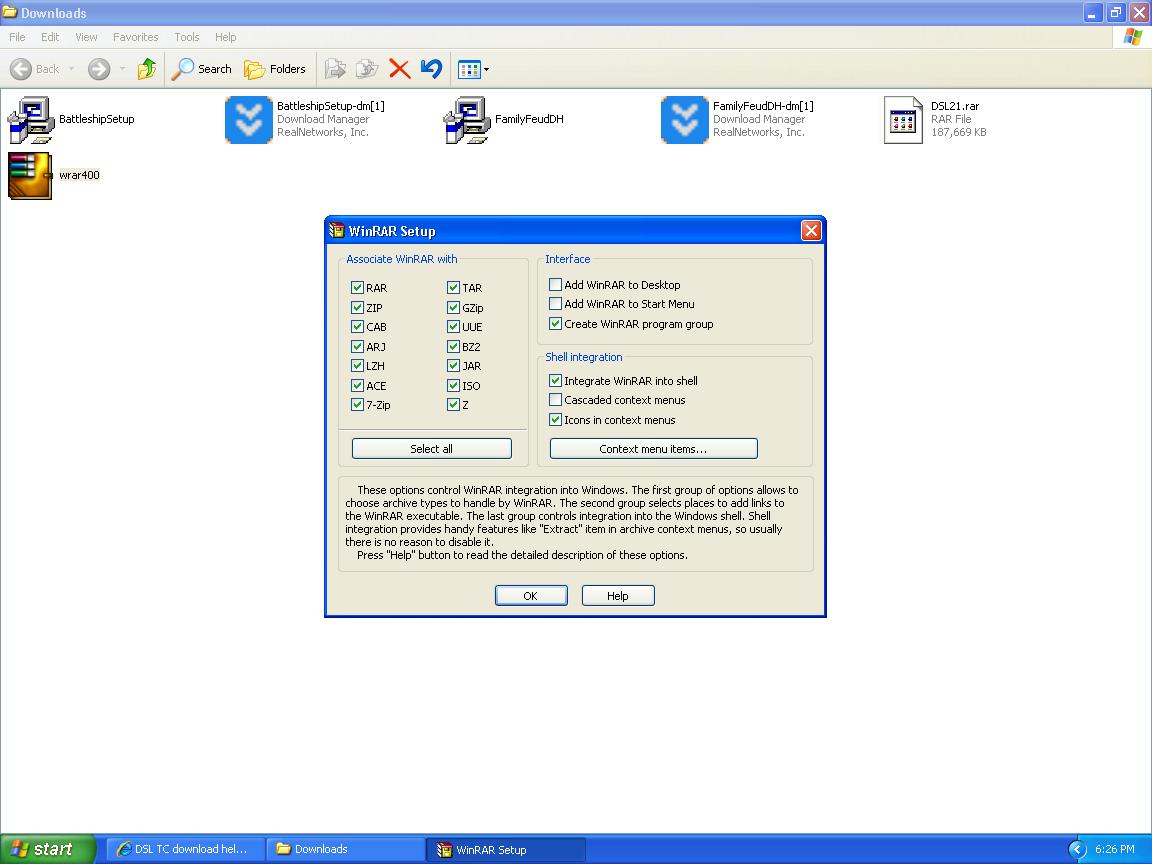This screenshot has width=1152, height=864.
Task: Click the Back arrow toolbar icon
Action: (21, 69)
